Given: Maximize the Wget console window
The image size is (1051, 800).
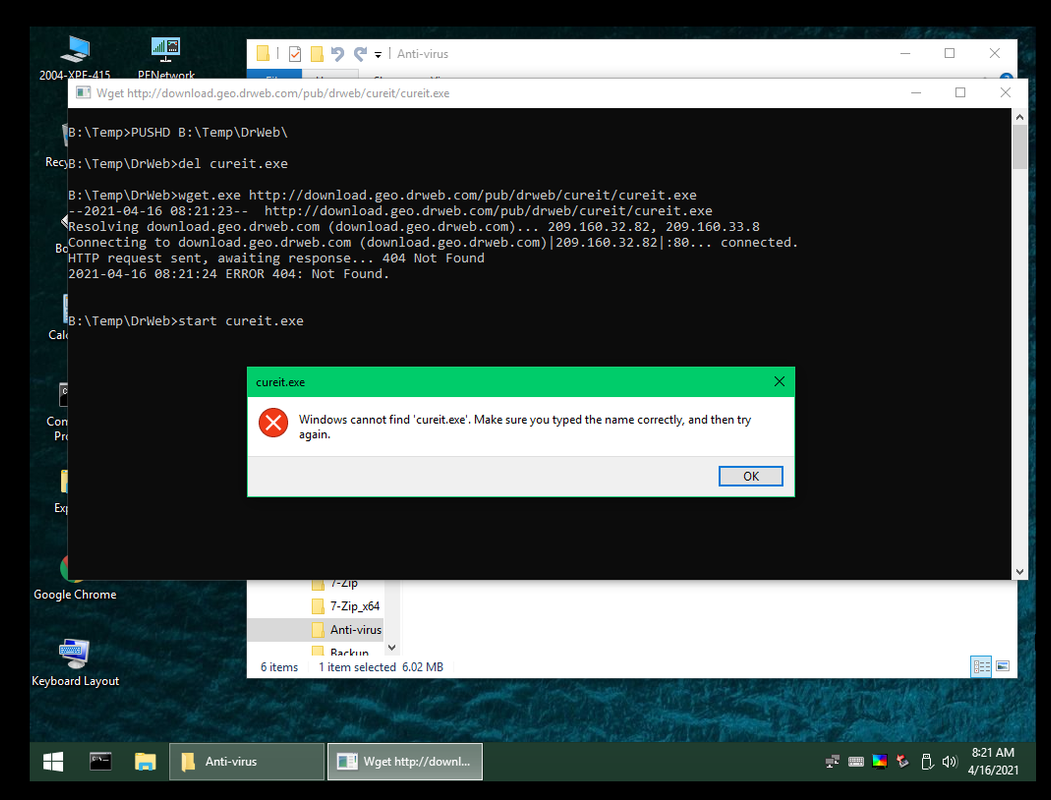Looking at the screenshot, I should (x=960, y=92).
